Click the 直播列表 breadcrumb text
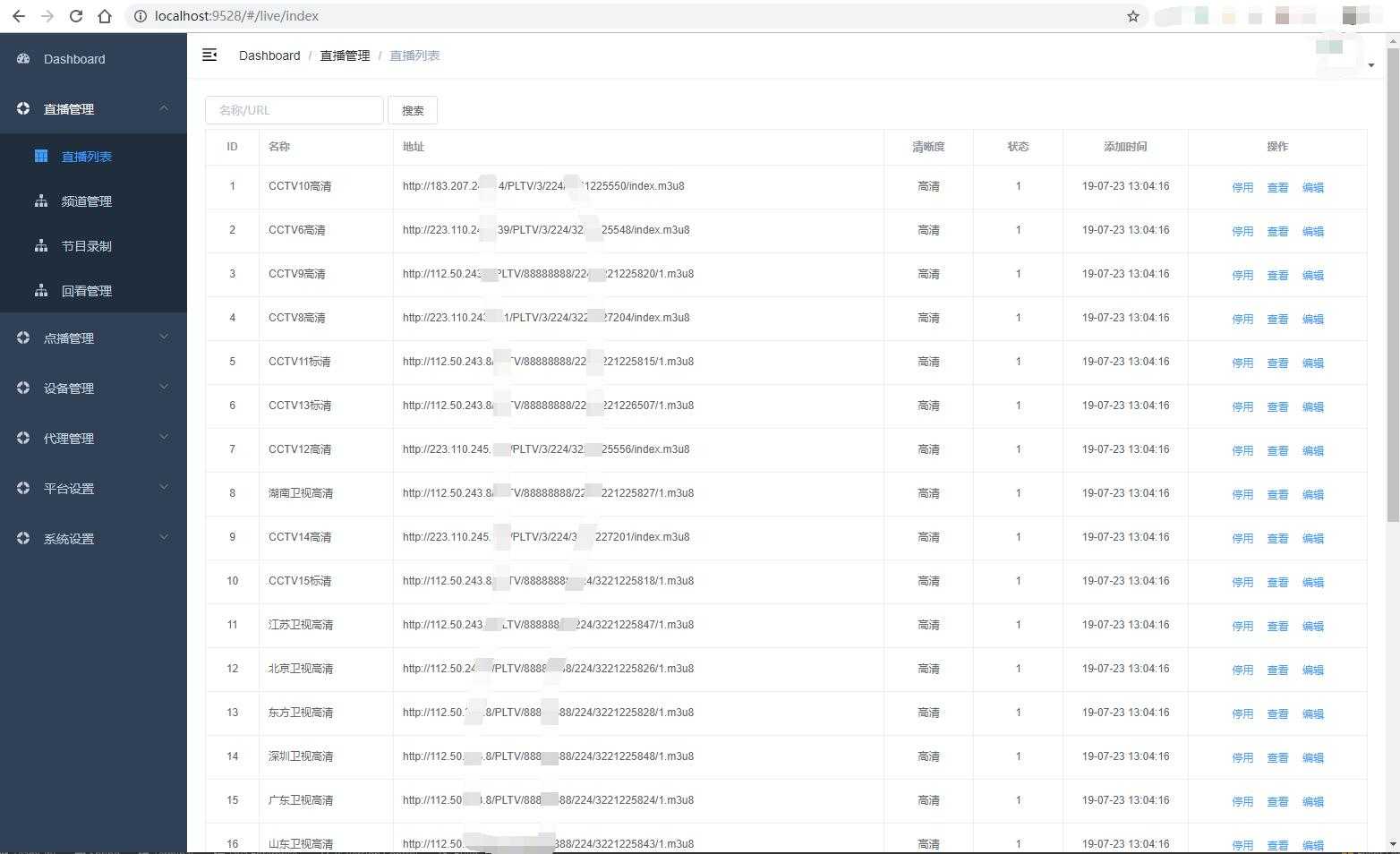Image resolution: width=1400 pixels, height=854 pixels. point(414,56)
